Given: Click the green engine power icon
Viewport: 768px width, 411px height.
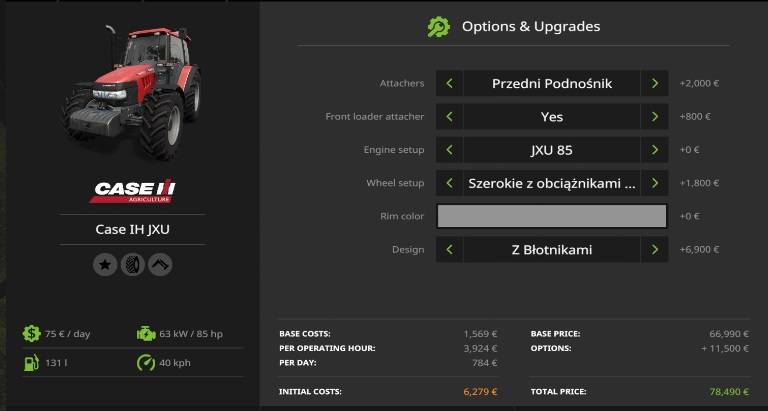Looking at the screenshot, I should (x=146, y=334).
